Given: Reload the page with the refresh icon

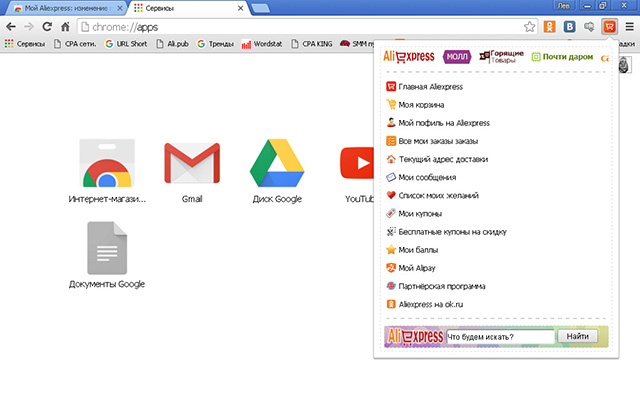Looking at the screenshot, I should [x=47, y=27].
